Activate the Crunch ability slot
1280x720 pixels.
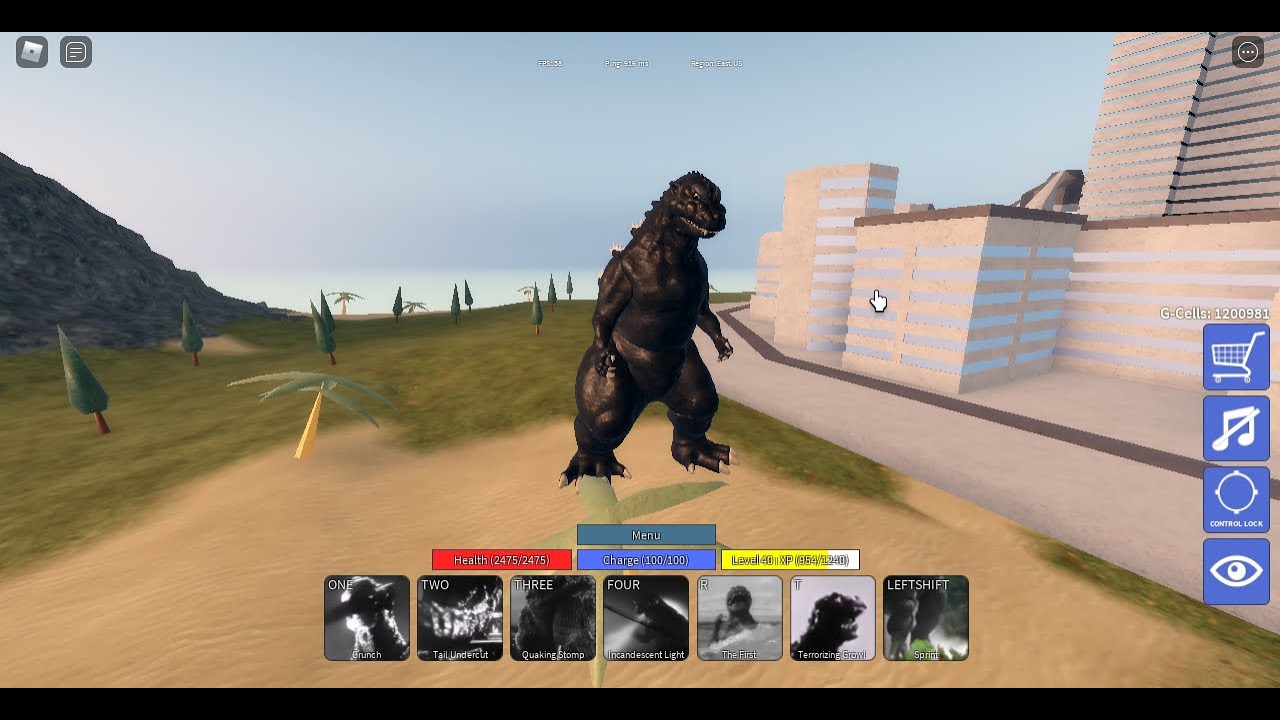pos(367,618)
